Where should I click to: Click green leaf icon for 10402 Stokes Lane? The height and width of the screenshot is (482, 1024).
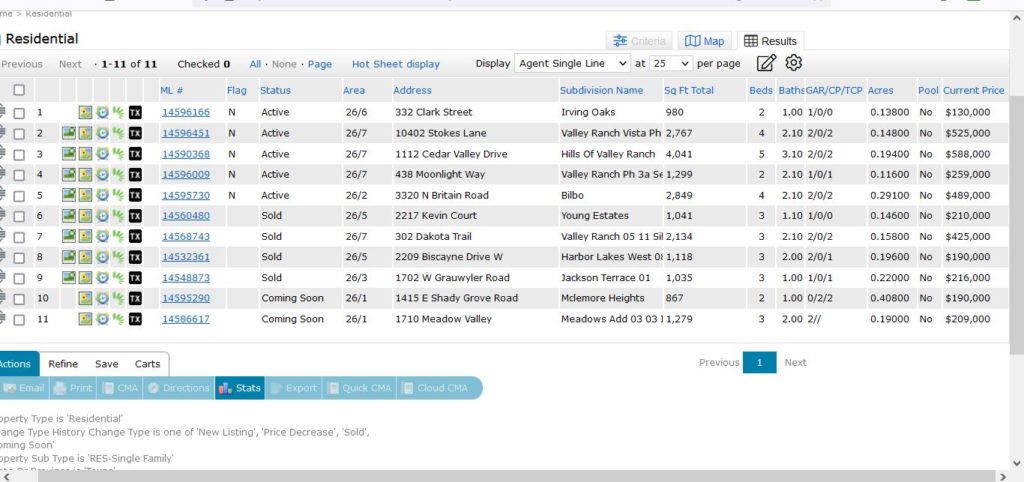coord(118,133)
